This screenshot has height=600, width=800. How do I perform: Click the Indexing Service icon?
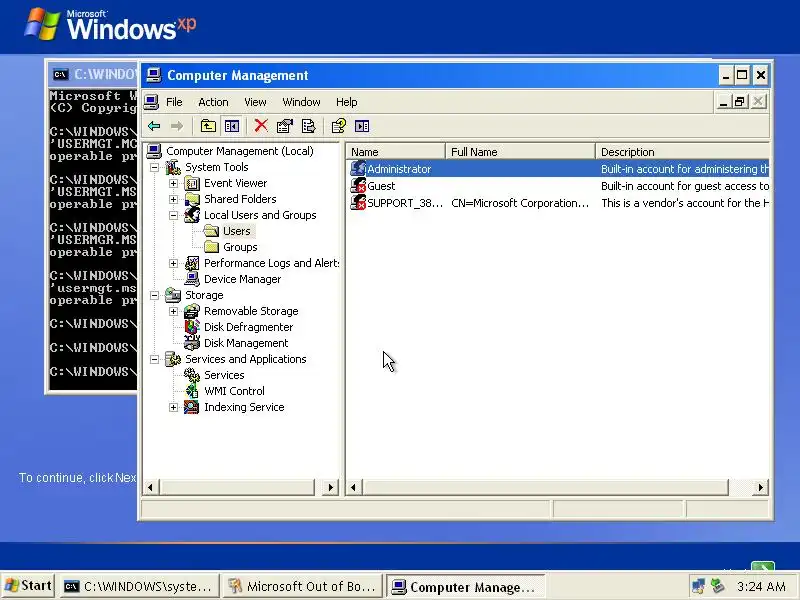point(192,407)
